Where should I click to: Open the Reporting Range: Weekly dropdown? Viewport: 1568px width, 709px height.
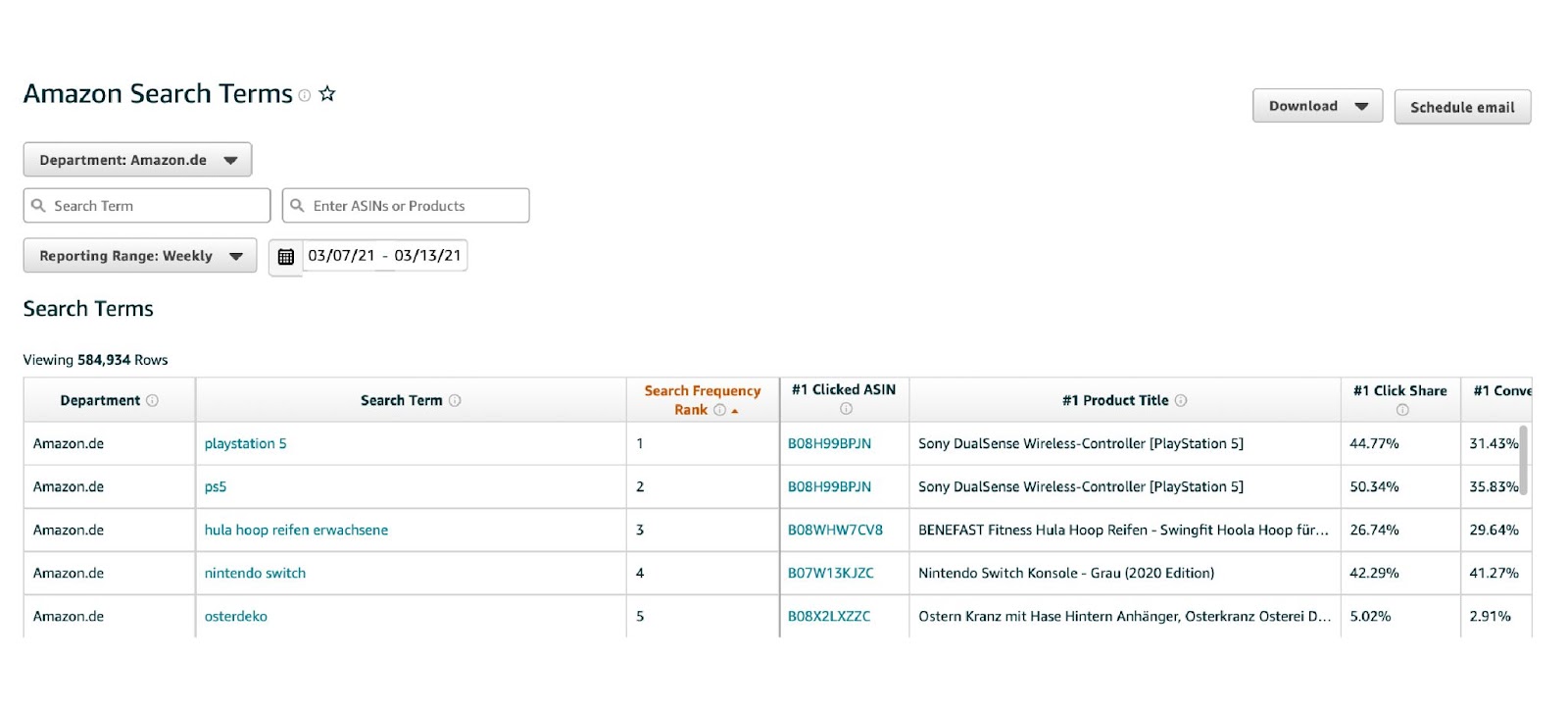140,256
